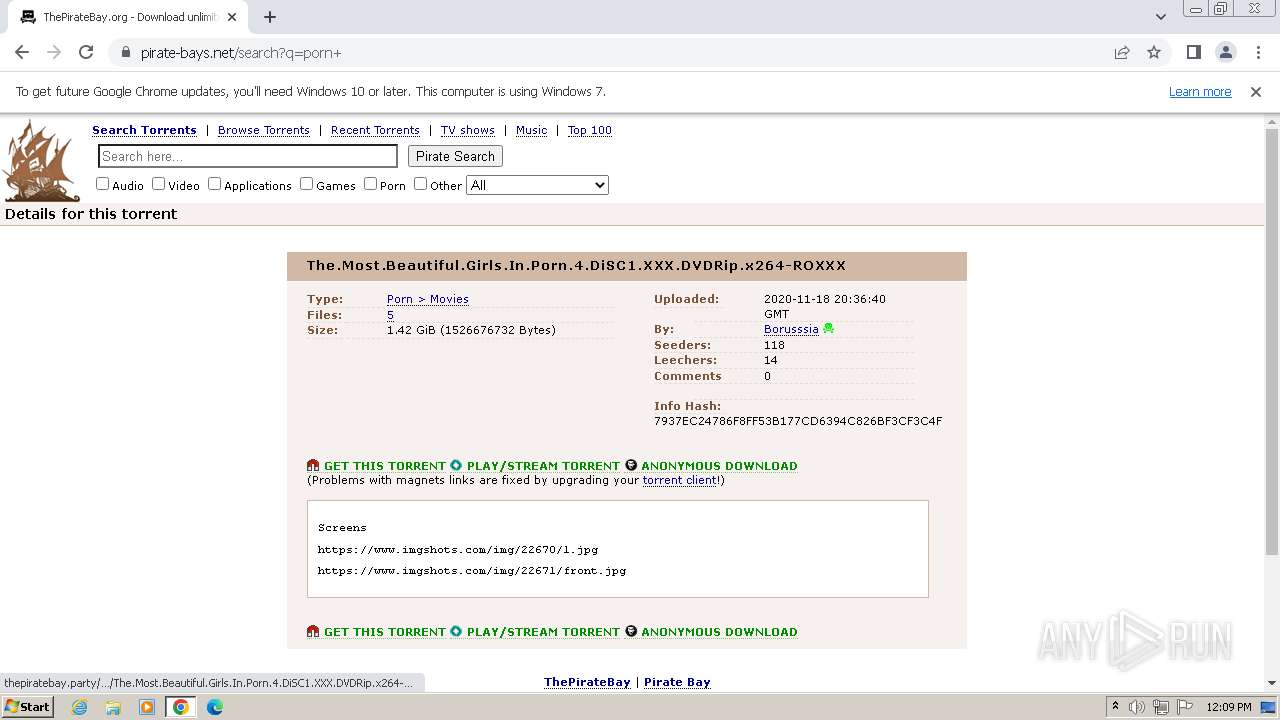Screen dimensions: 1280x720
Task: Open media player from taskbar
Action: 147,707
